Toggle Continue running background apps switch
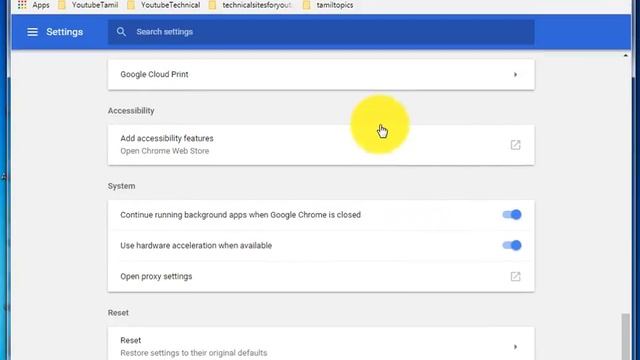 512,215
